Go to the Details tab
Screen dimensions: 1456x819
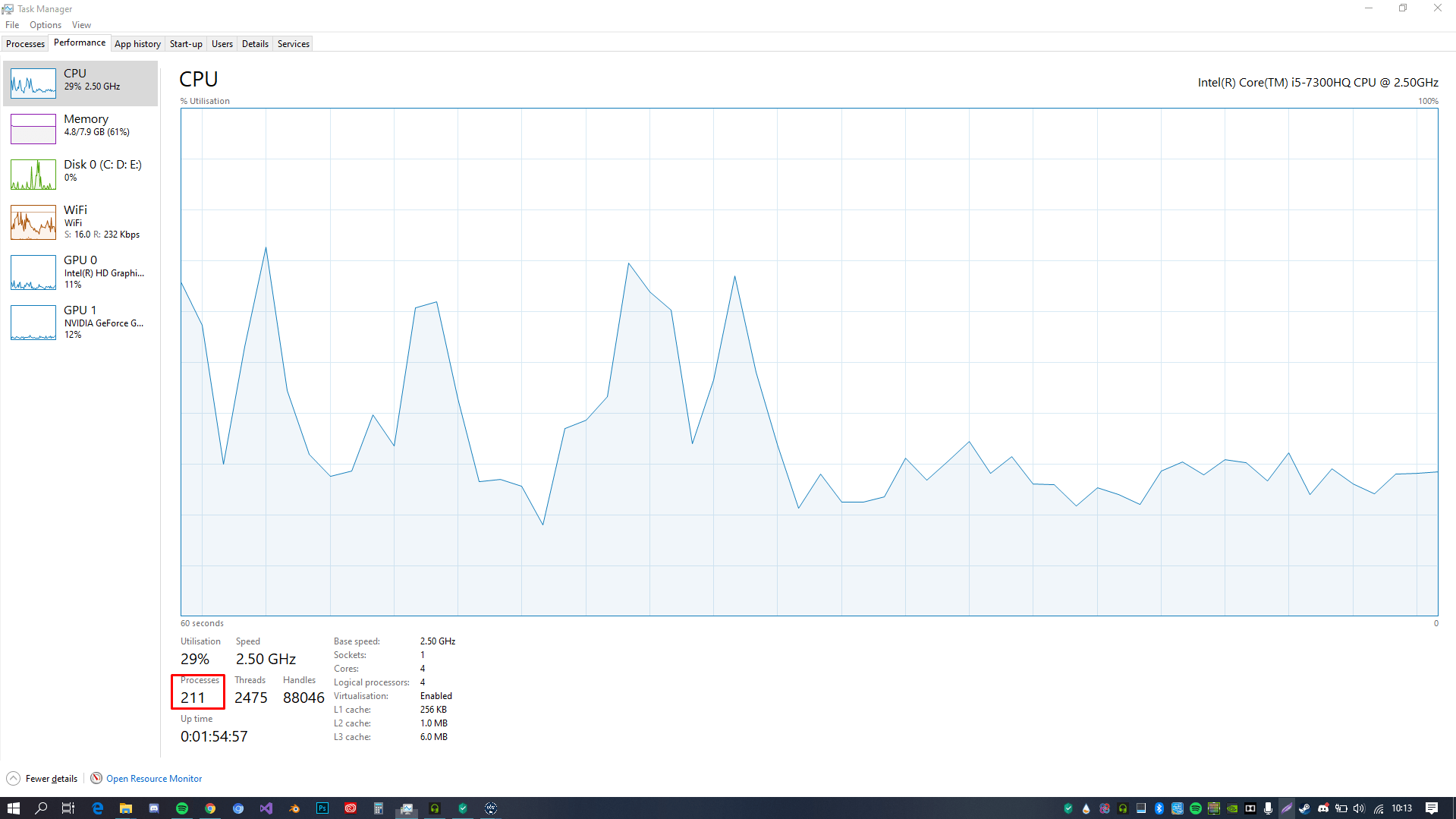[x=255, y=44]
